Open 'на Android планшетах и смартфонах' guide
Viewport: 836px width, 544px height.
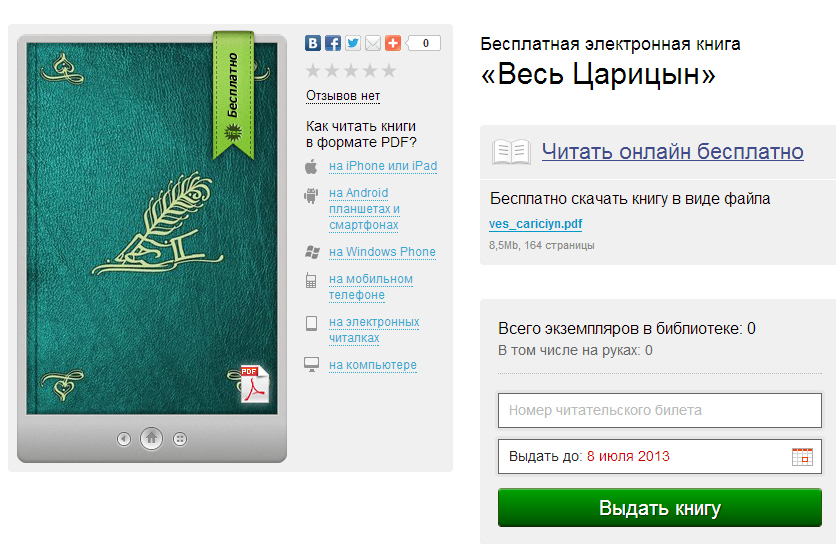(364, 209)
